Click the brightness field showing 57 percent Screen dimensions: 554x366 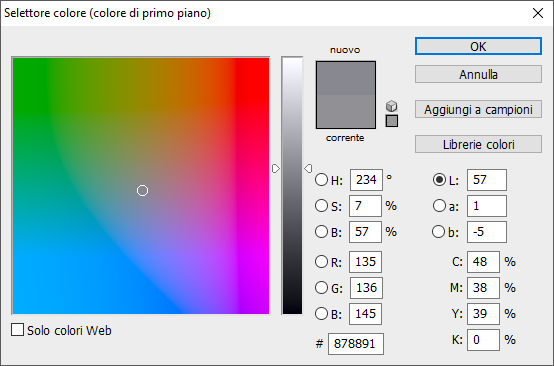pyautogui.click(x=365, y=232)
